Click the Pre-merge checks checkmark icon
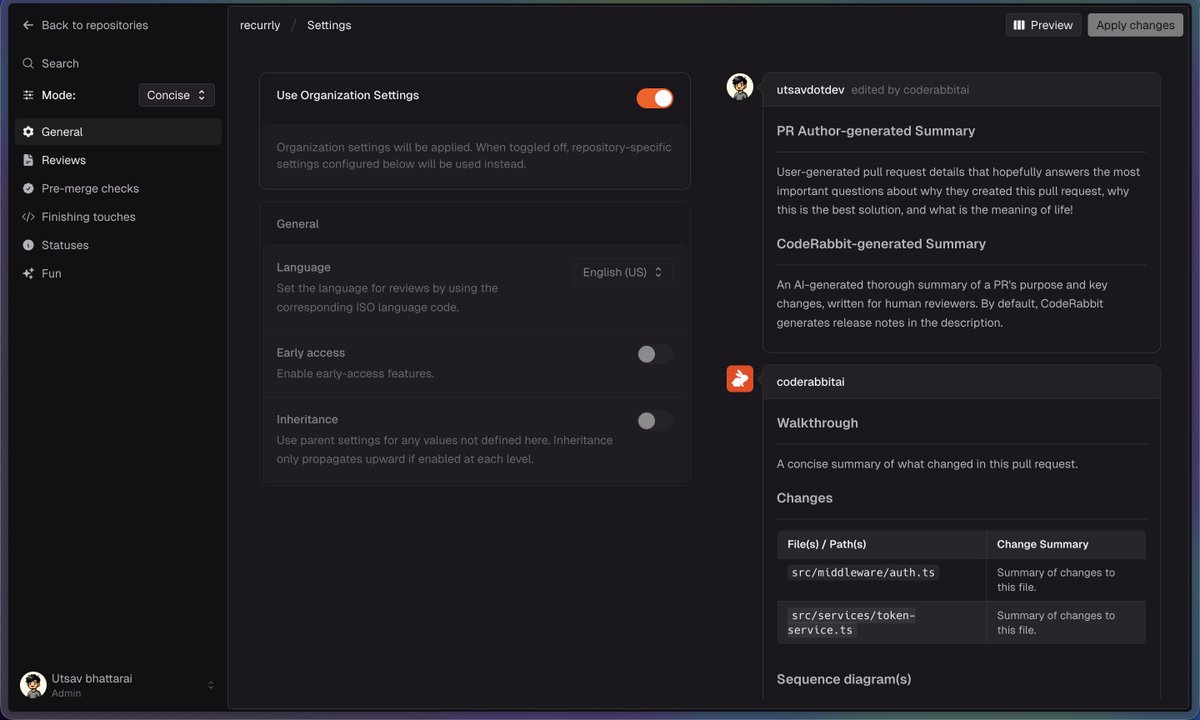 [28, 188]
